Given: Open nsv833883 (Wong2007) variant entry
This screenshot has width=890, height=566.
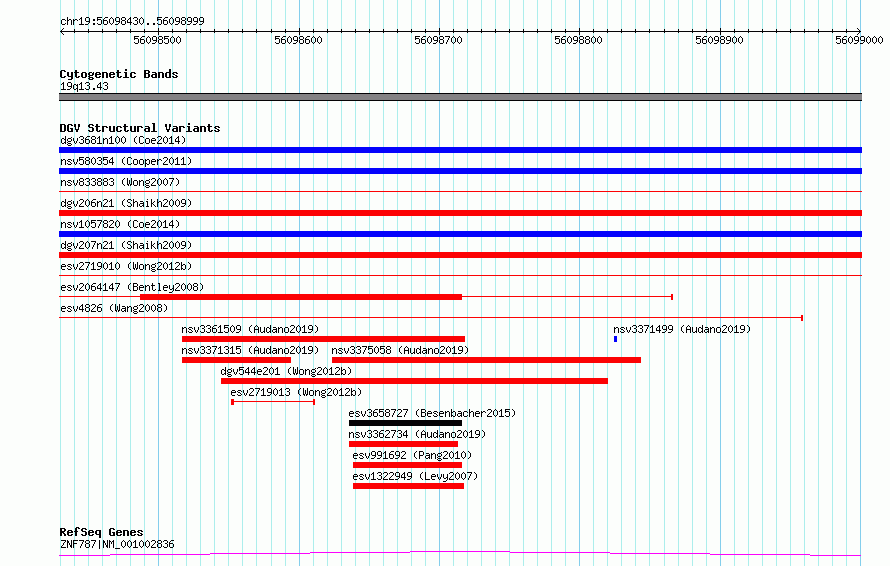Looking at the screenshot, I should tap(120, 182).
